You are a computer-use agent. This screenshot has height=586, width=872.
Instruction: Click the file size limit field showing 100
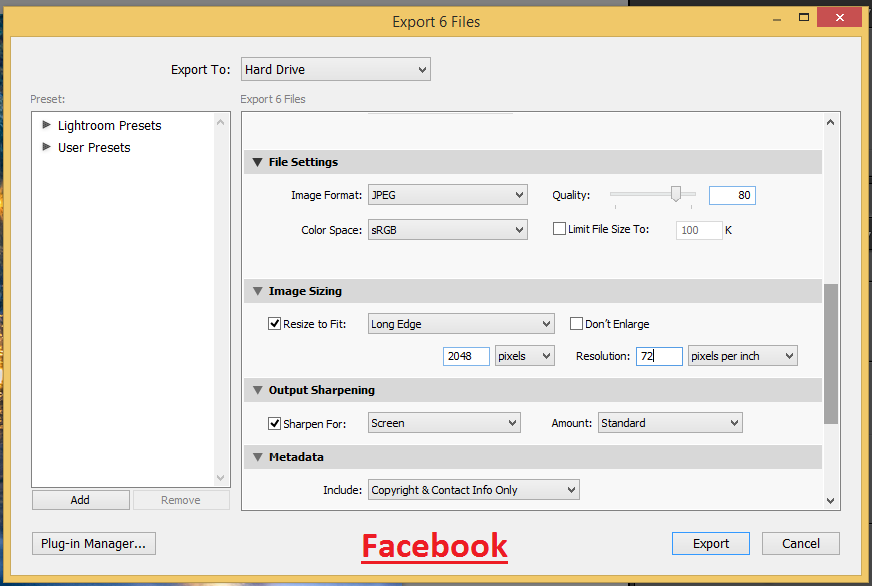pos(699,230)
